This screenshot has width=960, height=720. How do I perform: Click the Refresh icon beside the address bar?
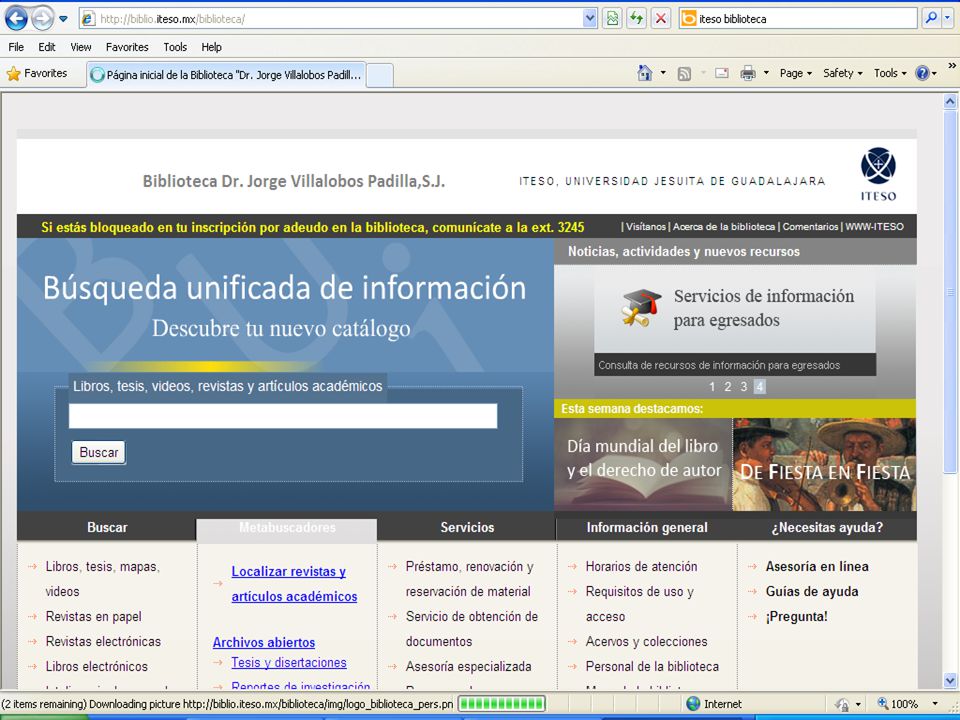click(636, 19)
